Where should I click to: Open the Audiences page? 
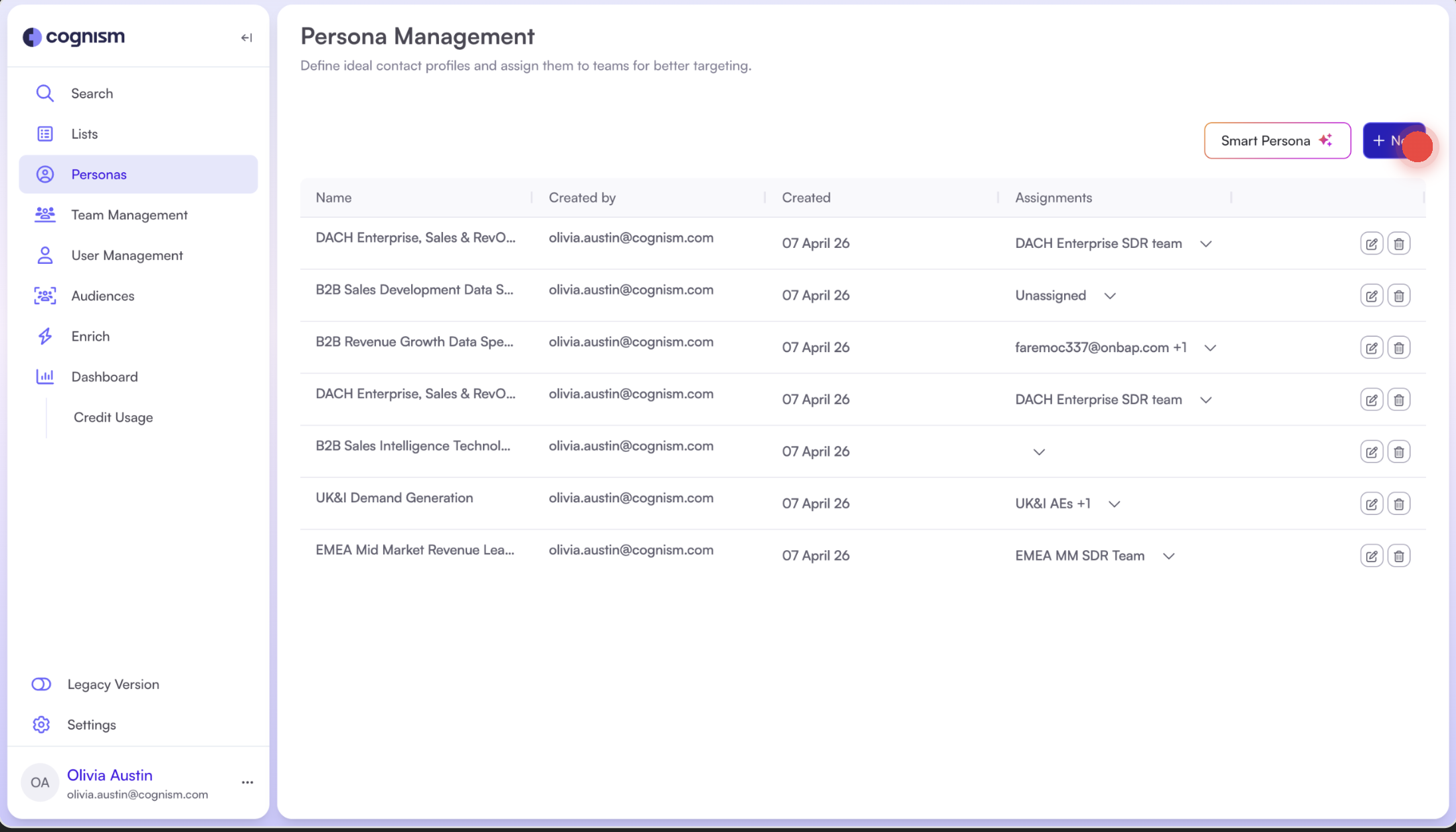pos(102,296)
